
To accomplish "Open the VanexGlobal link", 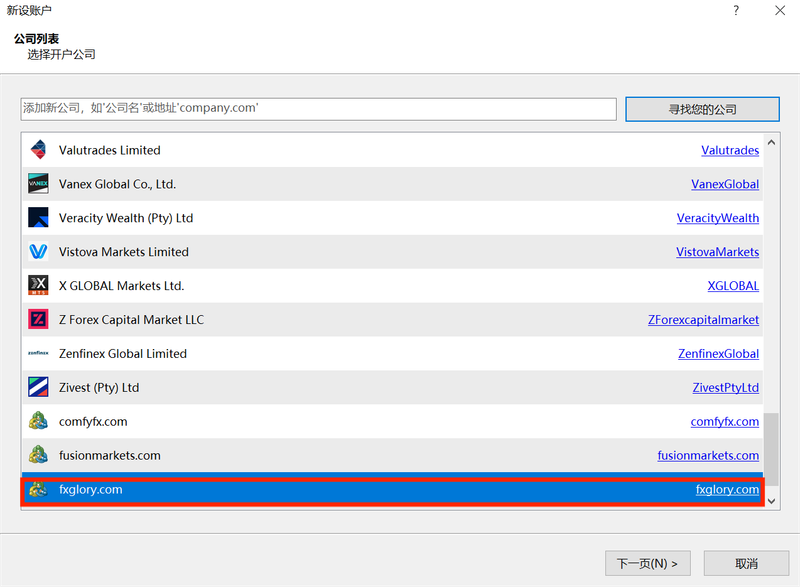I will (x=724, y=184).
